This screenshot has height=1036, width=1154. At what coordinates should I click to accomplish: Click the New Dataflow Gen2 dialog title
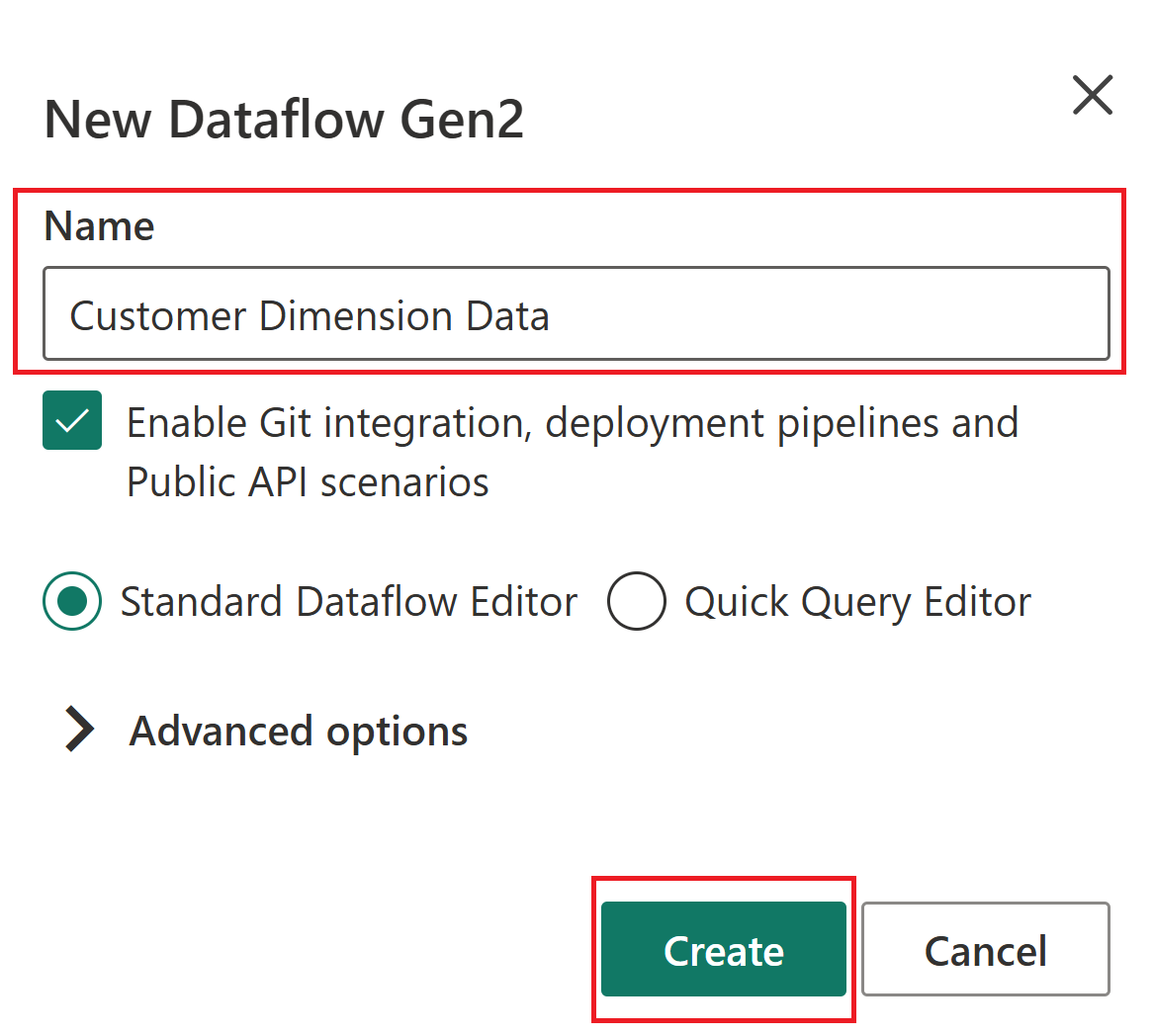click(284, 120)
